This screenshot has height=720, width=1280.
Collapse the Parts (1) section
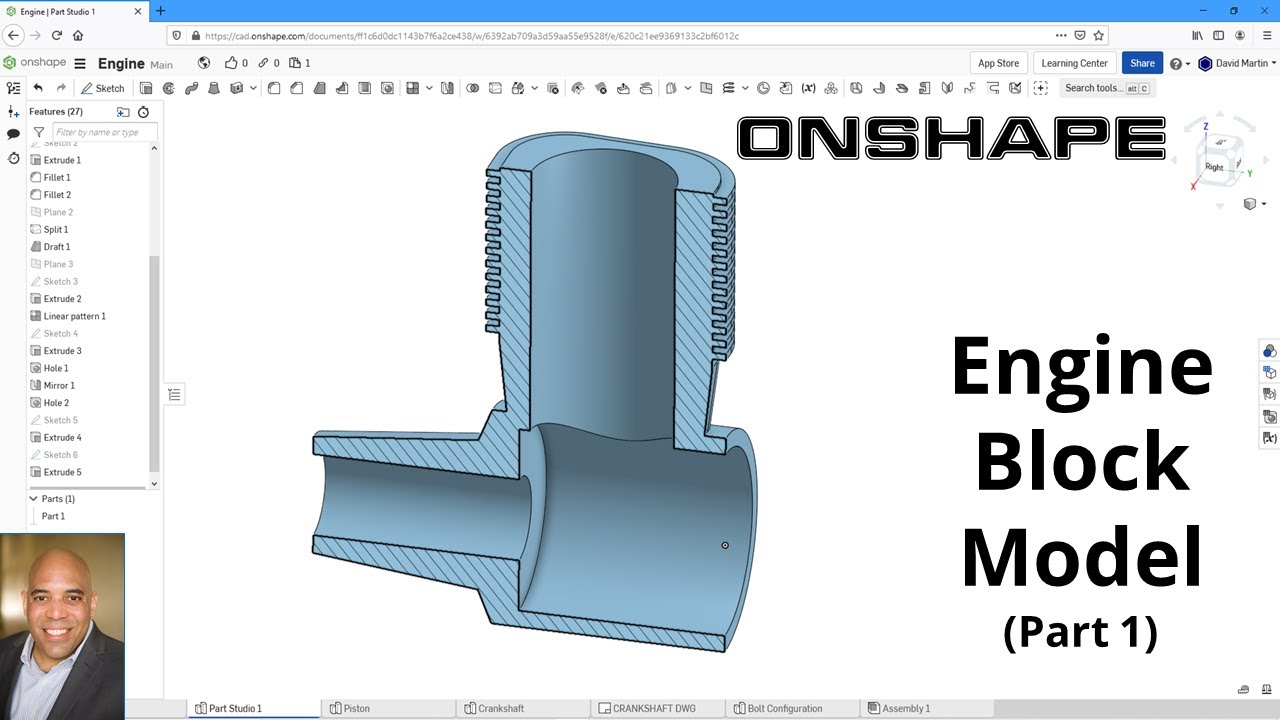33,498
